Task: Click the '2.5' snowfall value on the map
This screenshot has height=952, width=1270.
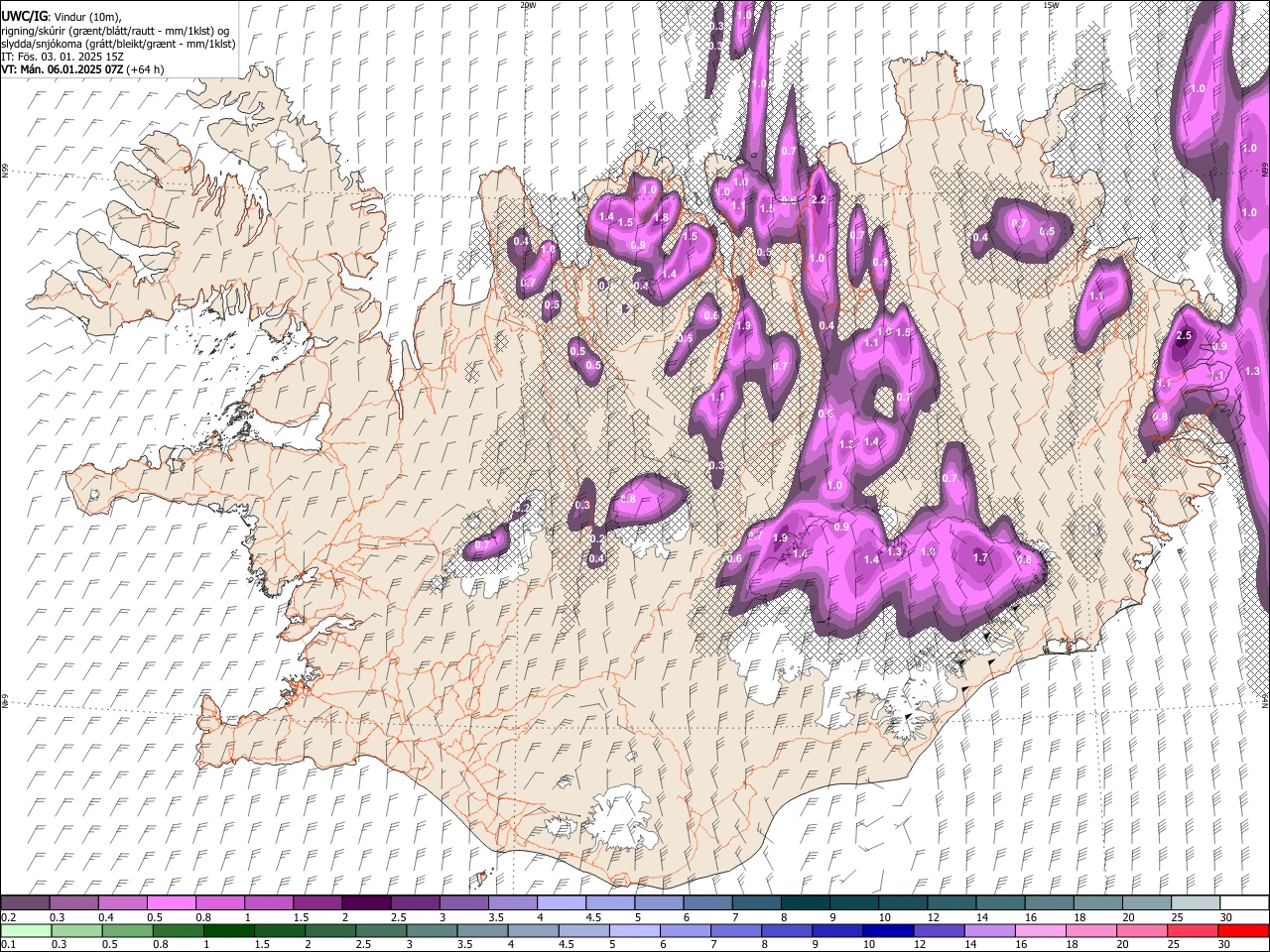Action: coord(1183,336)
